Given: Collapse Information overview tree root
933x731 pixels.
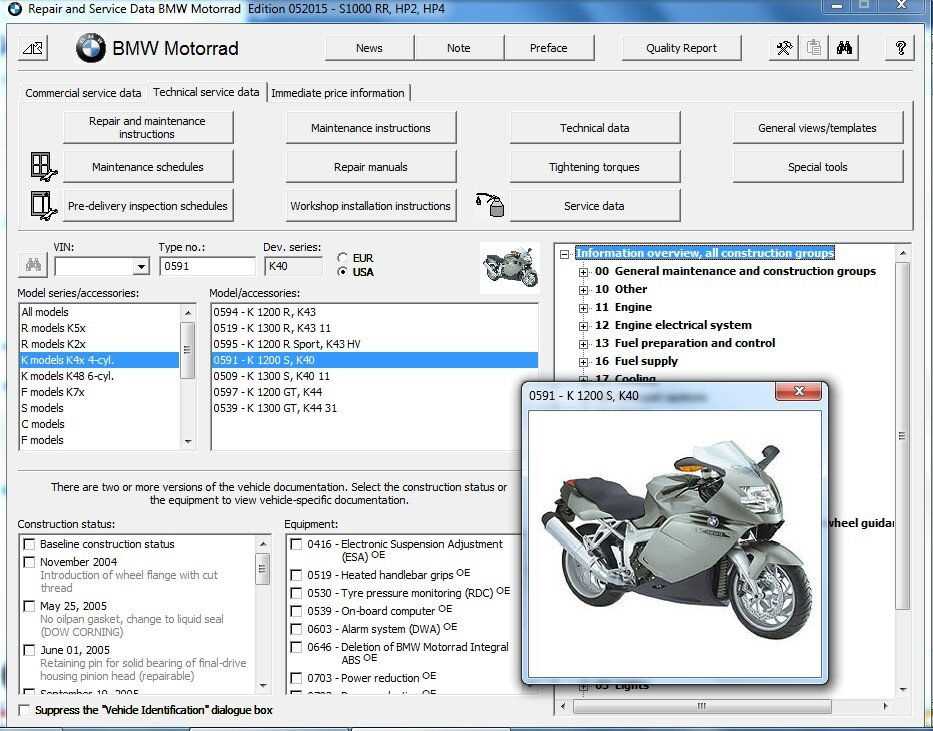Looking at the screenshot, I should 564,254.
